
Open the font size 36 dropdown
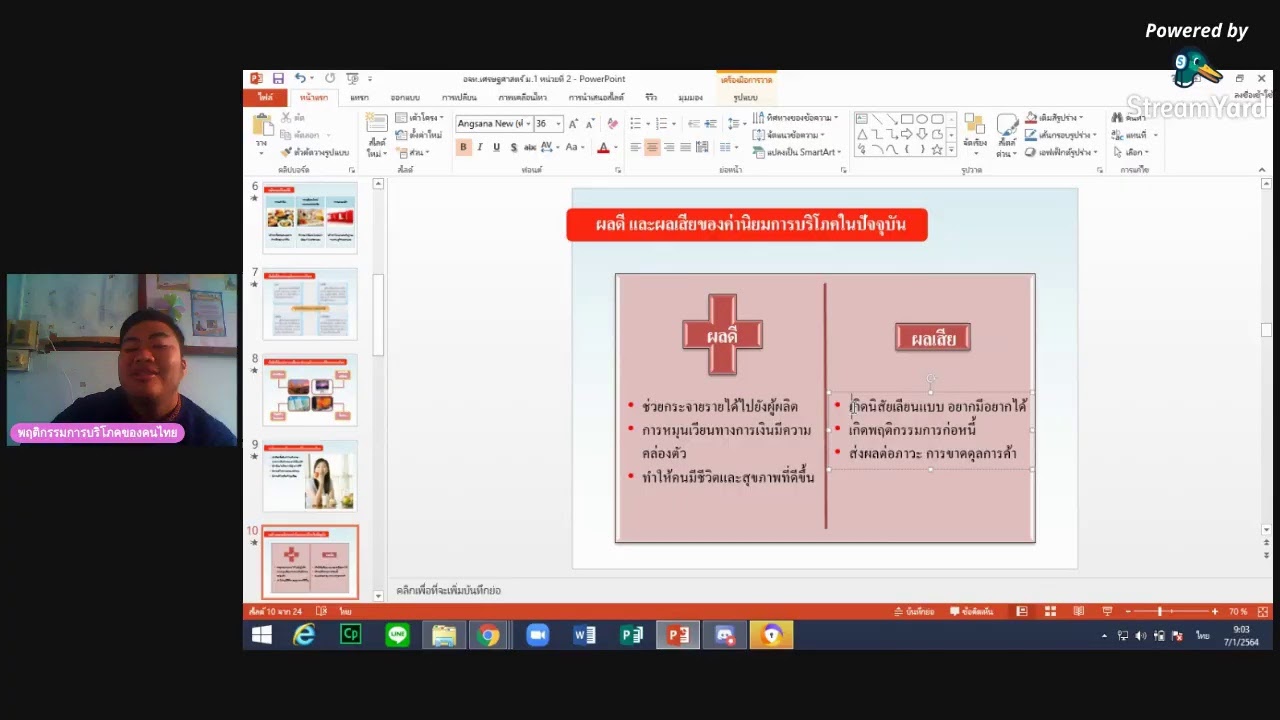(558, 124)
